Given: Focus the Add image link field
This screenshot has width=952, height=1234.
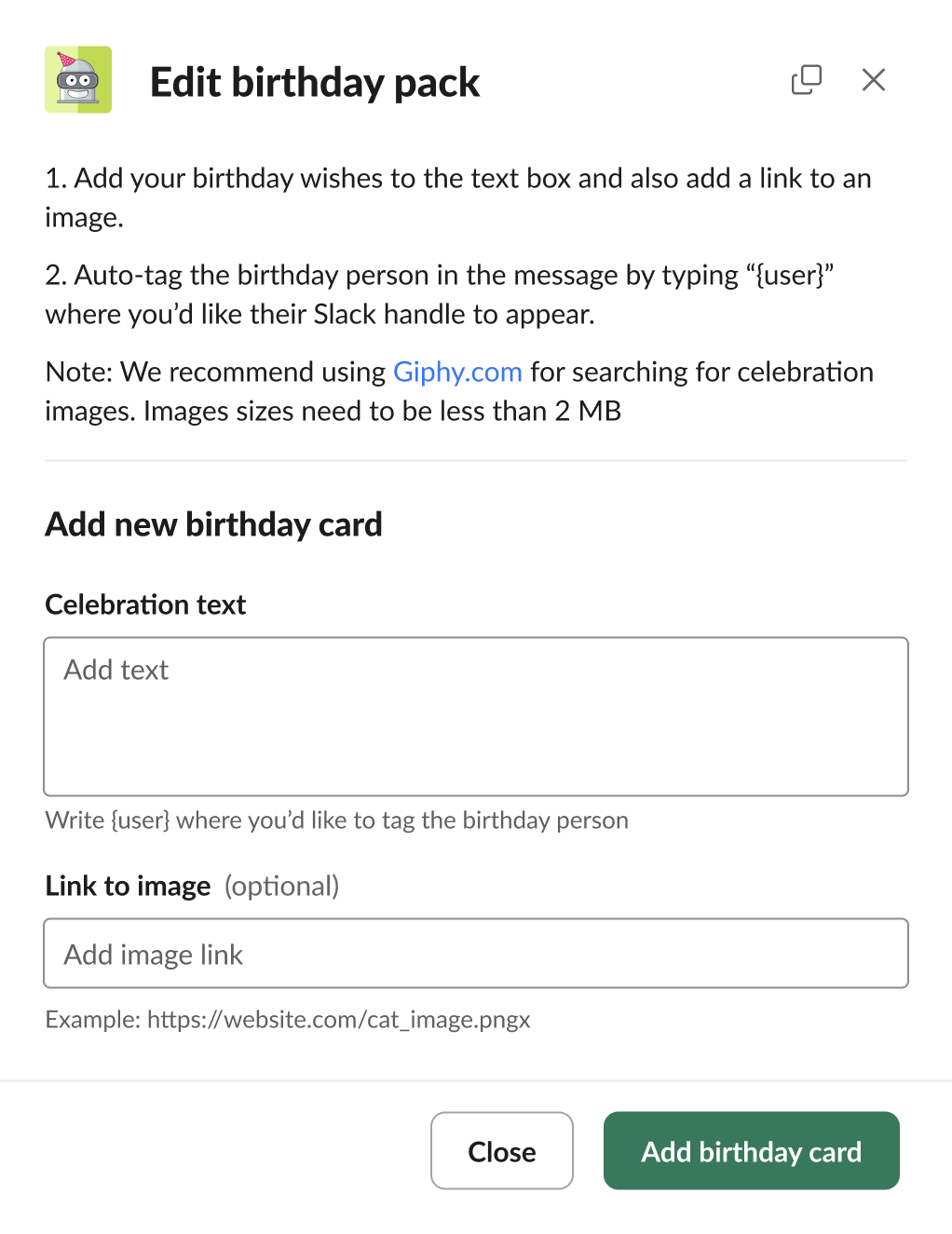Looking at the screenshot, I should [476, 954].
